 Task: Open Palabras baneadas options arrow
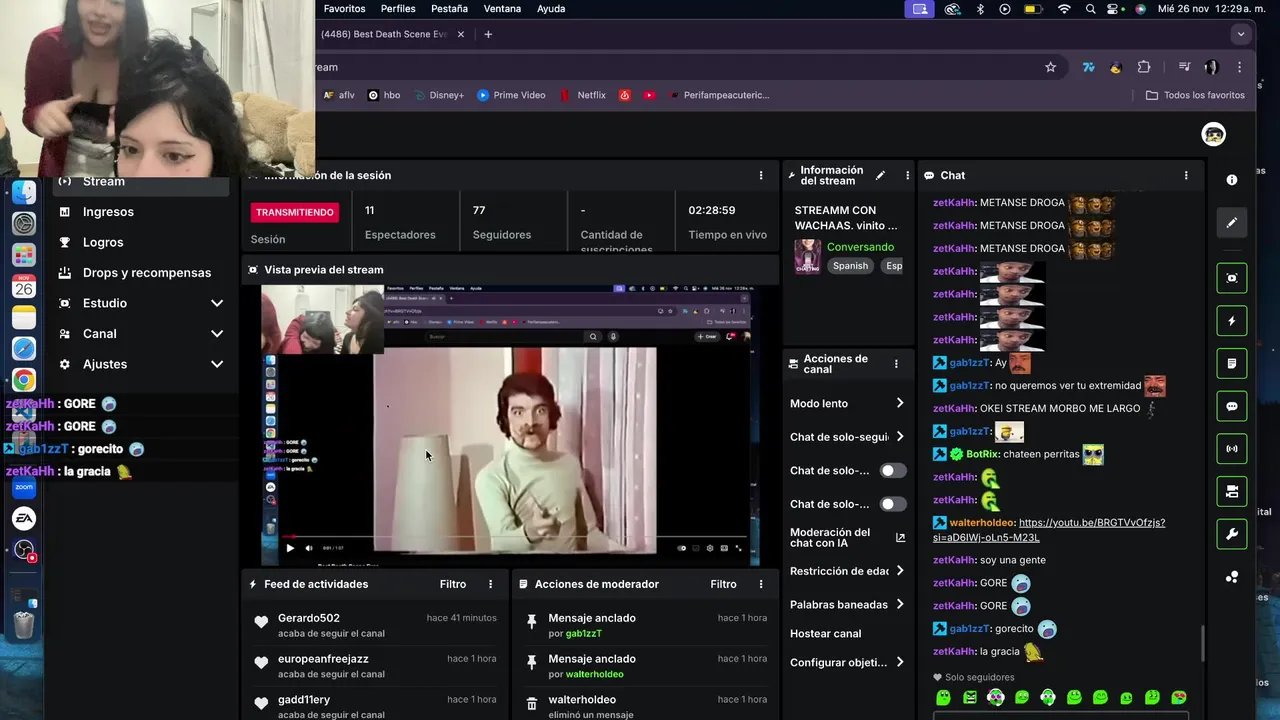coord(900,604)
